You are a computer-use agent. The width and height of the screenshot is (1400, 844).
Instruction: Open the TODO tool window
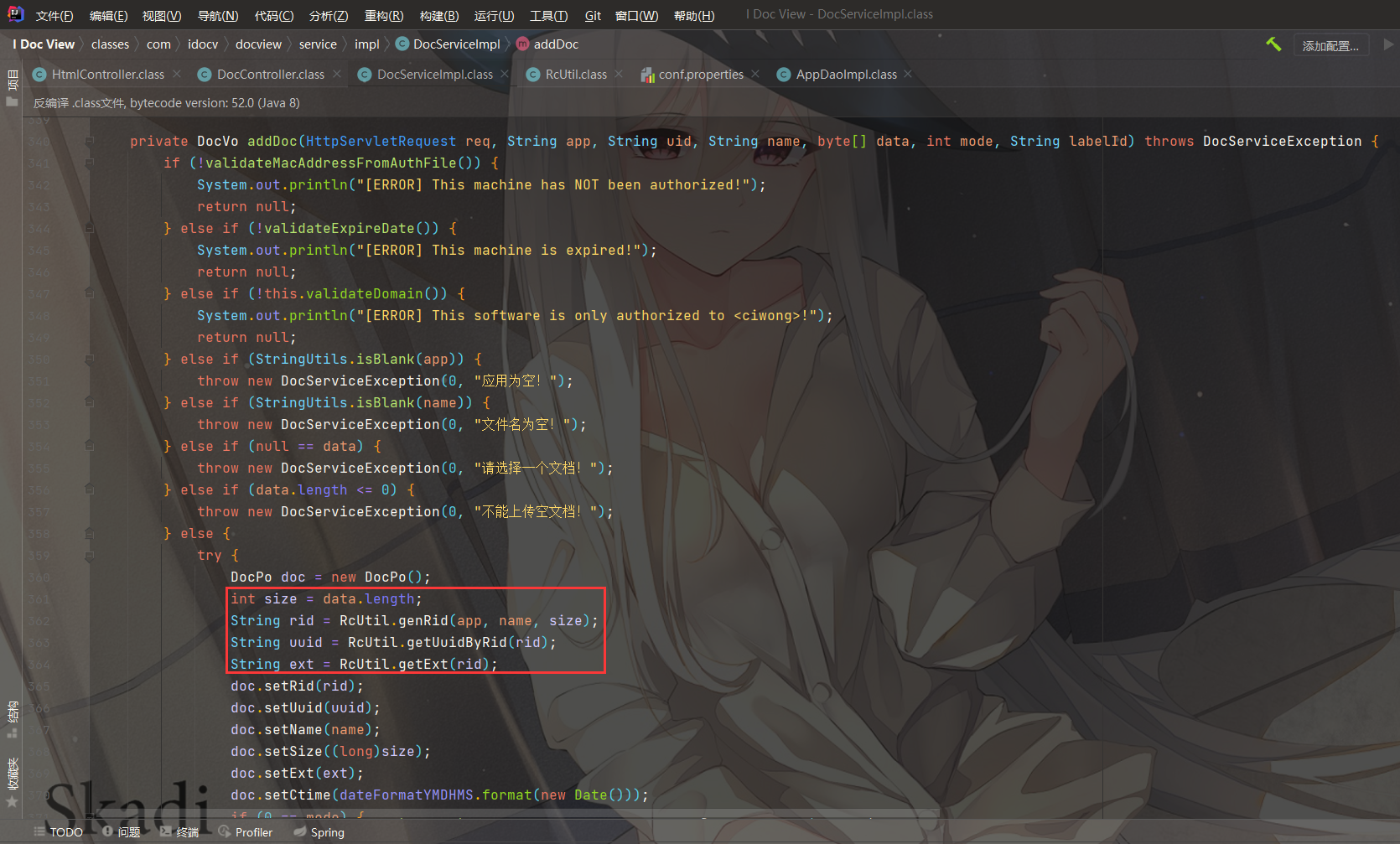[59, 832]
